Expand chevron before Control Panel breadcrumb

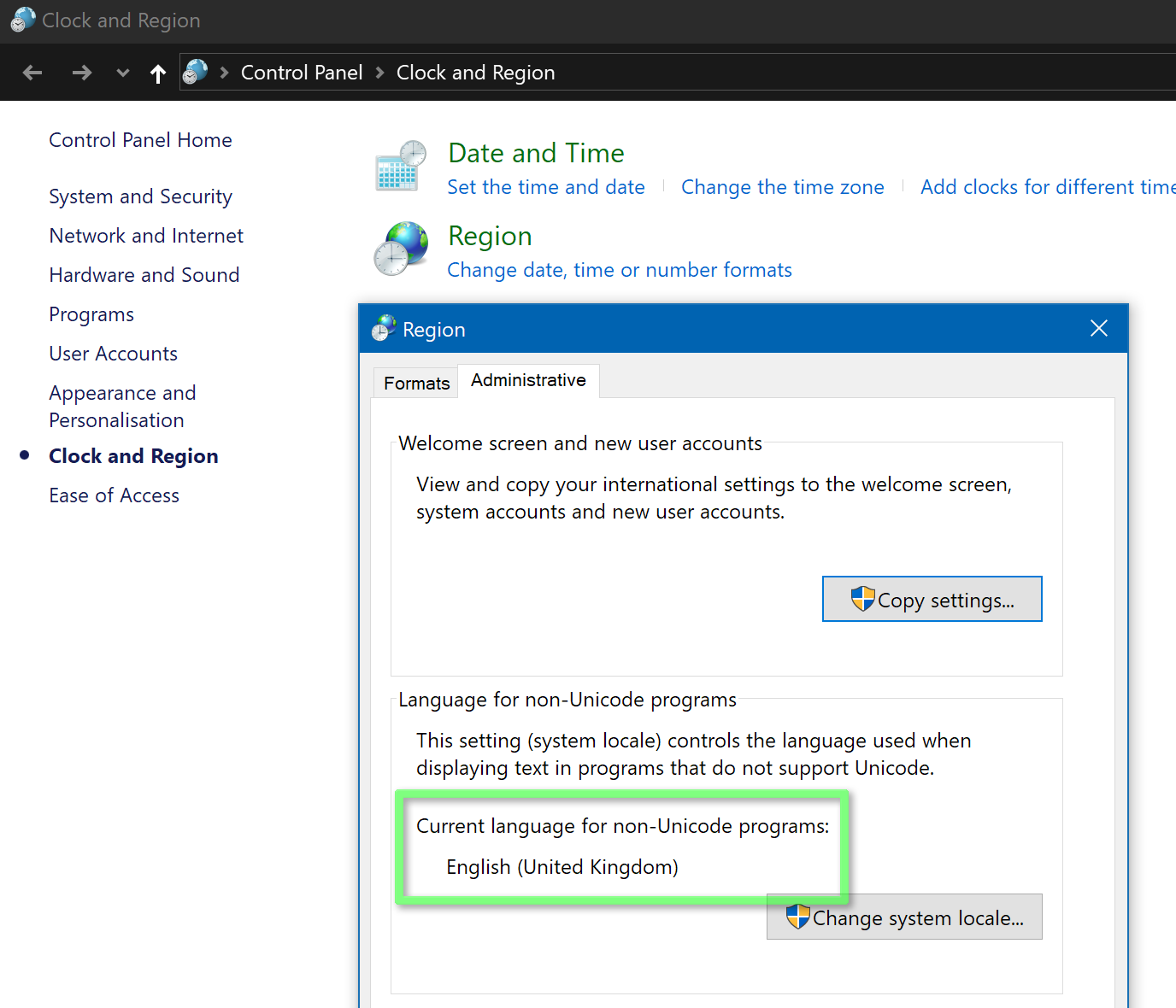click(225, 73)
